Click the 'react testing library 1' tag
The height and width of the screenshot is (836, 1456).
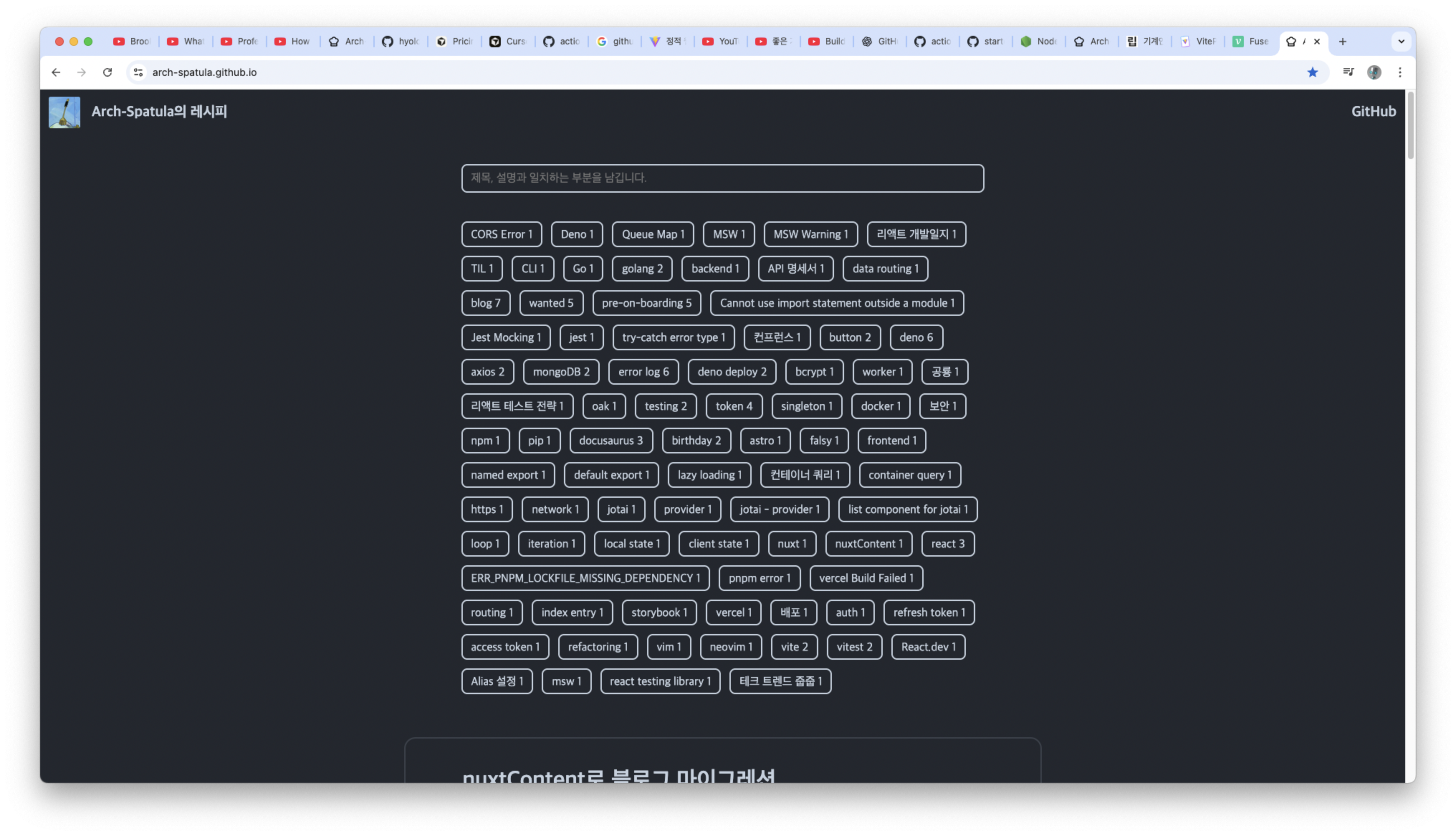(660, 682)
